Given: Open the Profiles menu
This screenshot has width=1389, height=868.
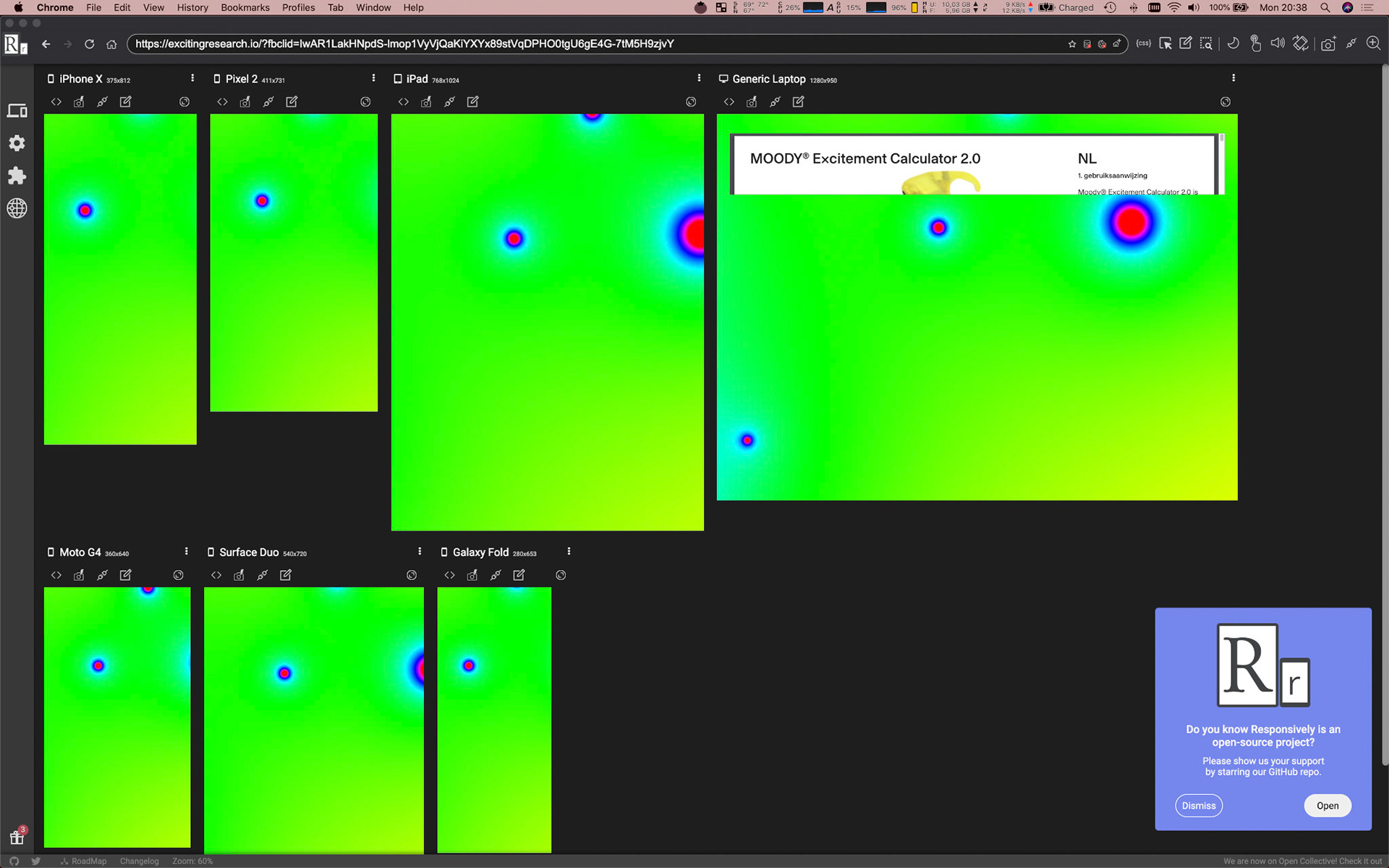Looking at the screenshot, I should 299,7.
